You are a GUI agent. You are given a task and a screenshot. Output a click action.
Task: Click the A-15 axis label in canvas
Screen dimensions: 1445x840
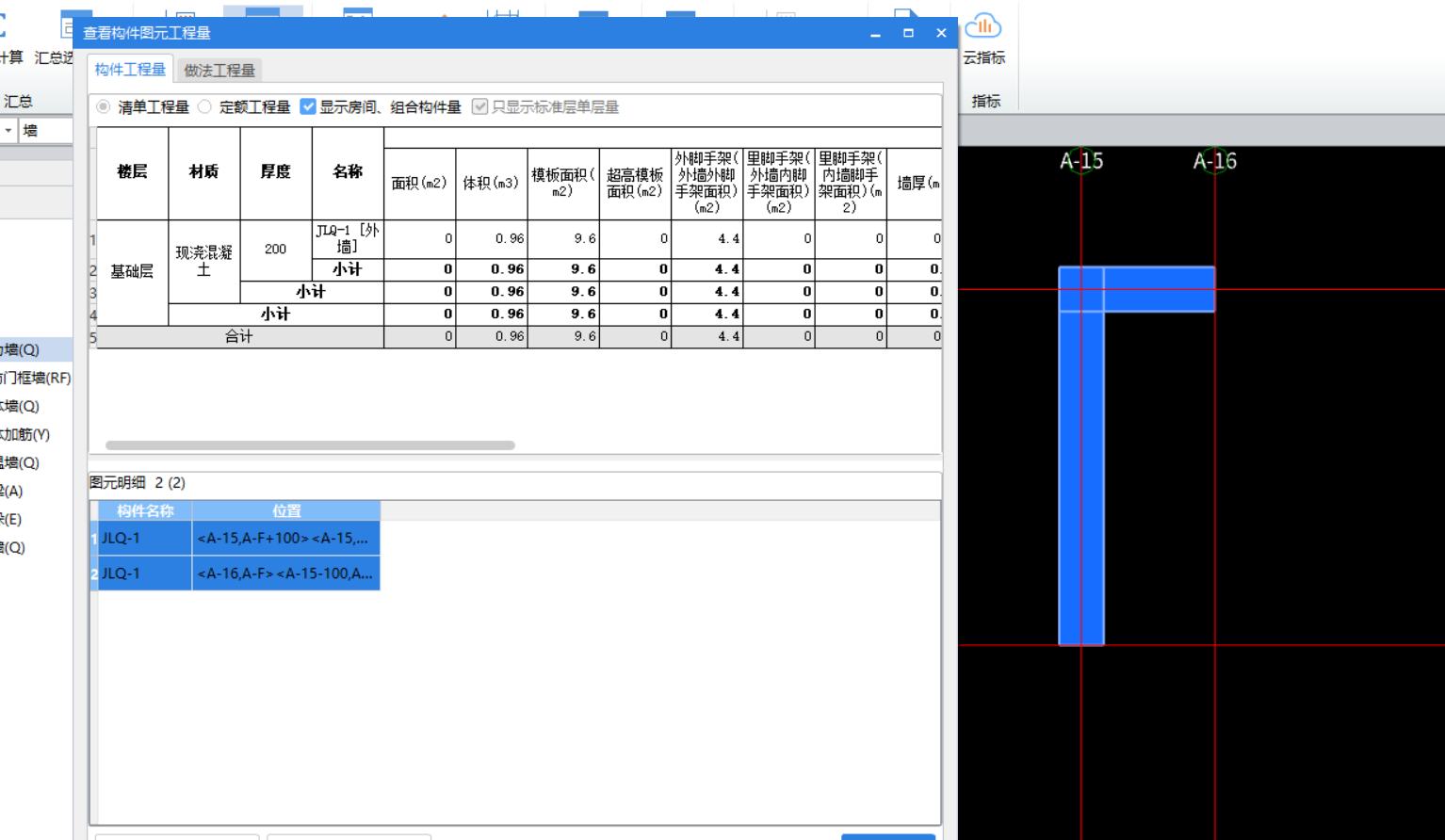1081,161
